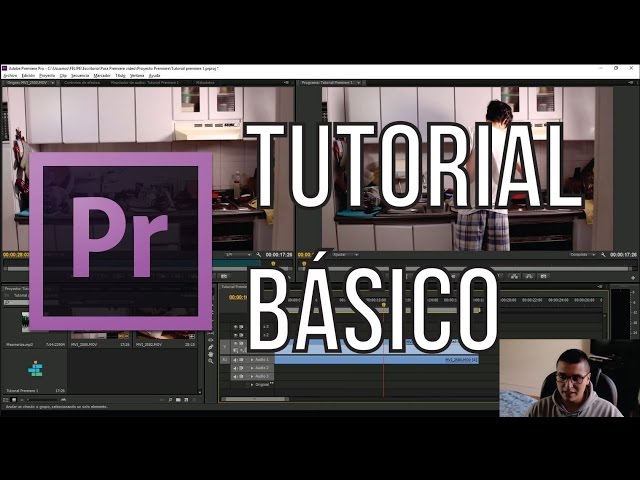Click Source monitor playhead marker

[273, 264]
